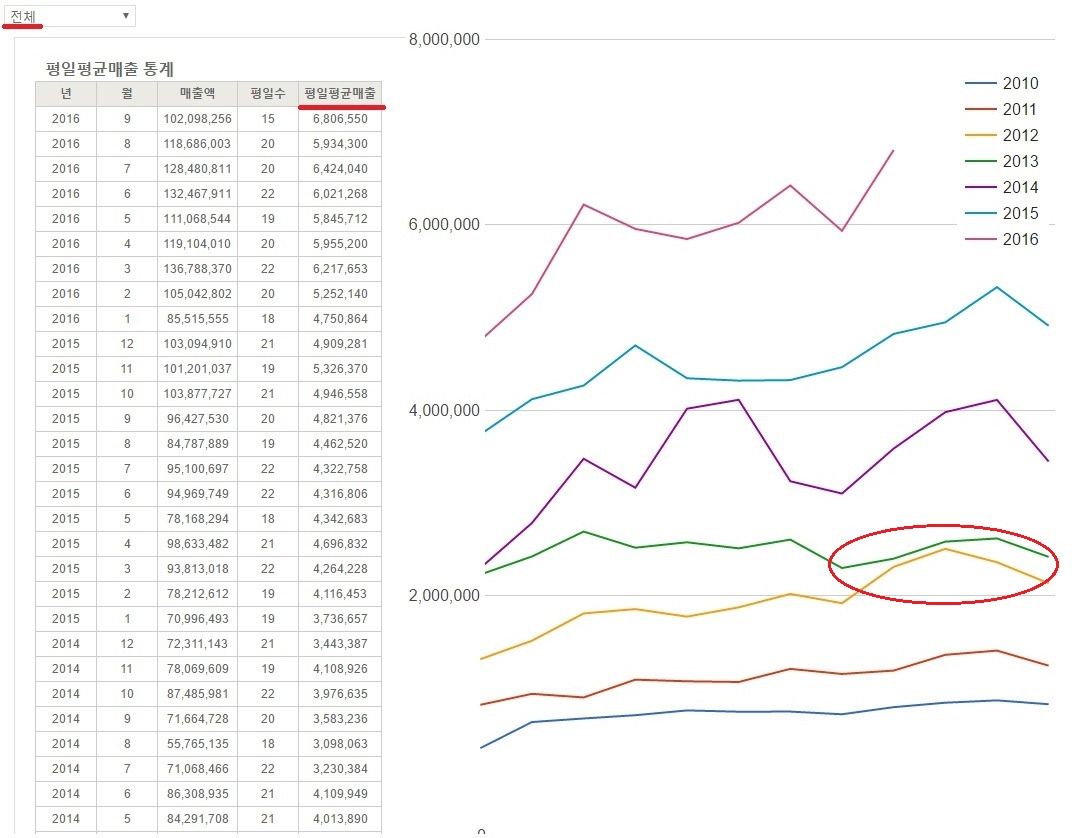Click average cell 4,462,520
The image size is (1076, 838).
[340, 444]
